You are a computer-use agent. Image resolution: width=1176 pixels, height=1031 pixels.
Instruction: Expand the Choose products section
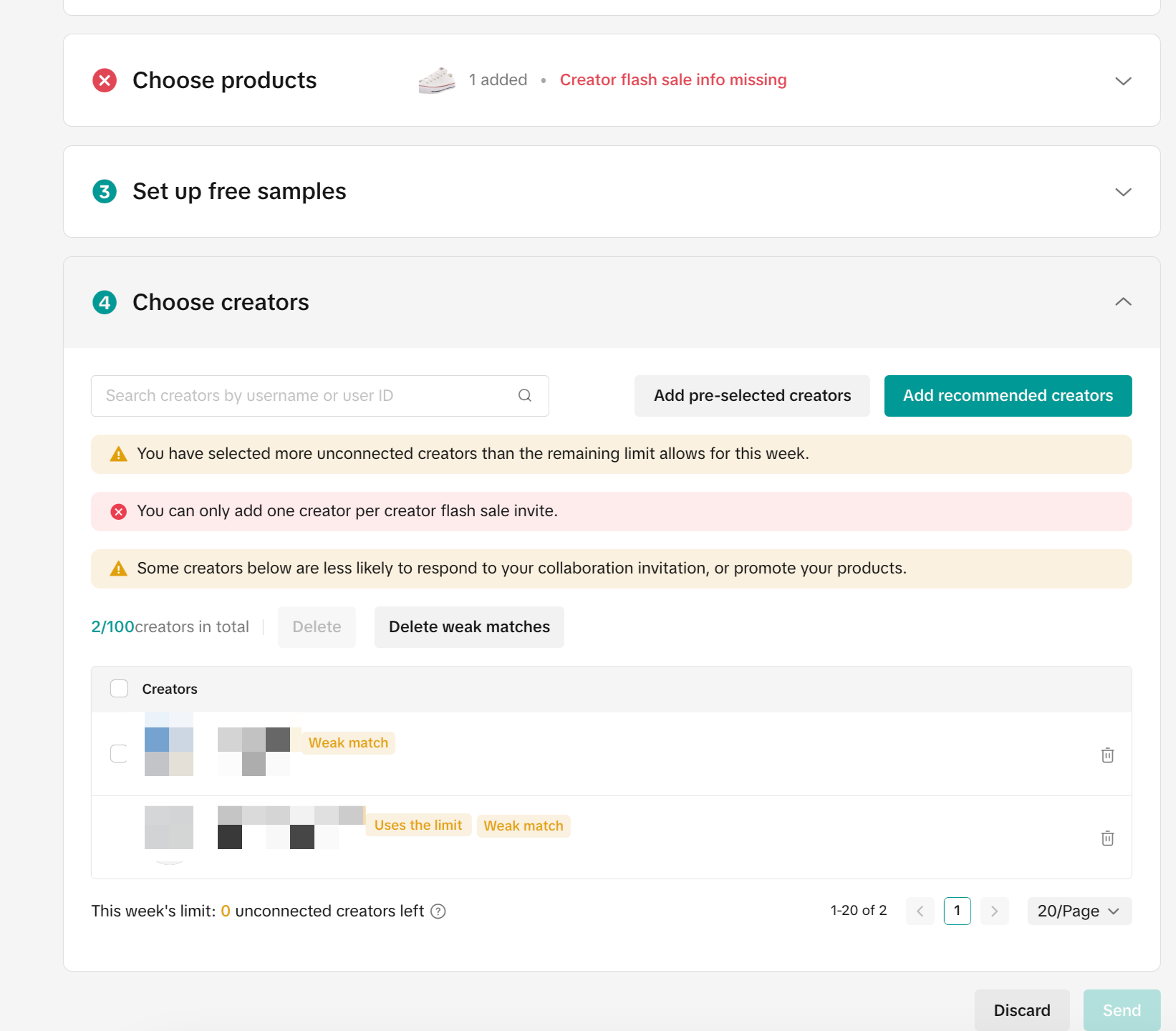click(x=1123, y=81)
